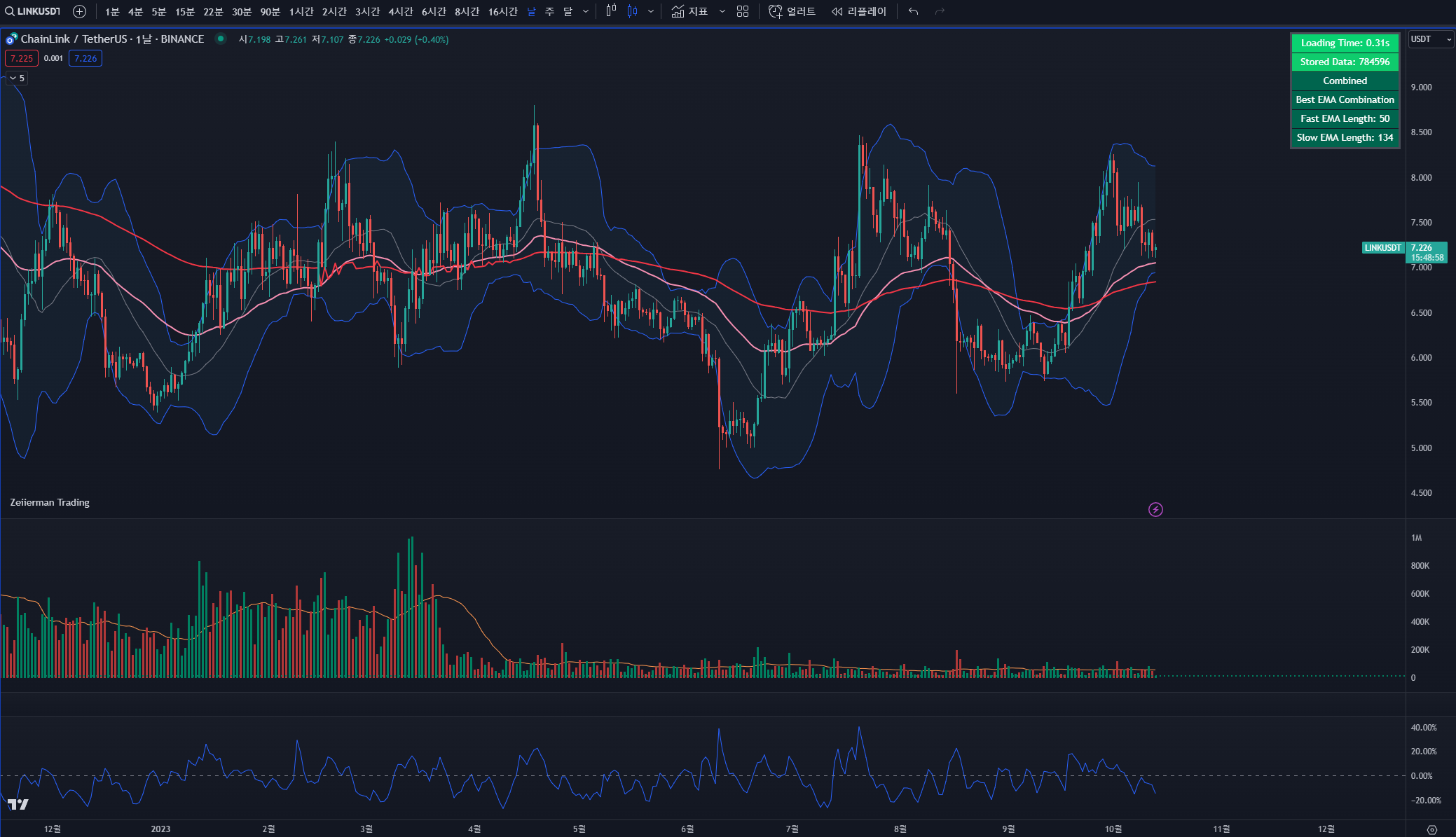Switch to 1시간 timeframe
Screen dimensions: 1456x837
(301, 11)
